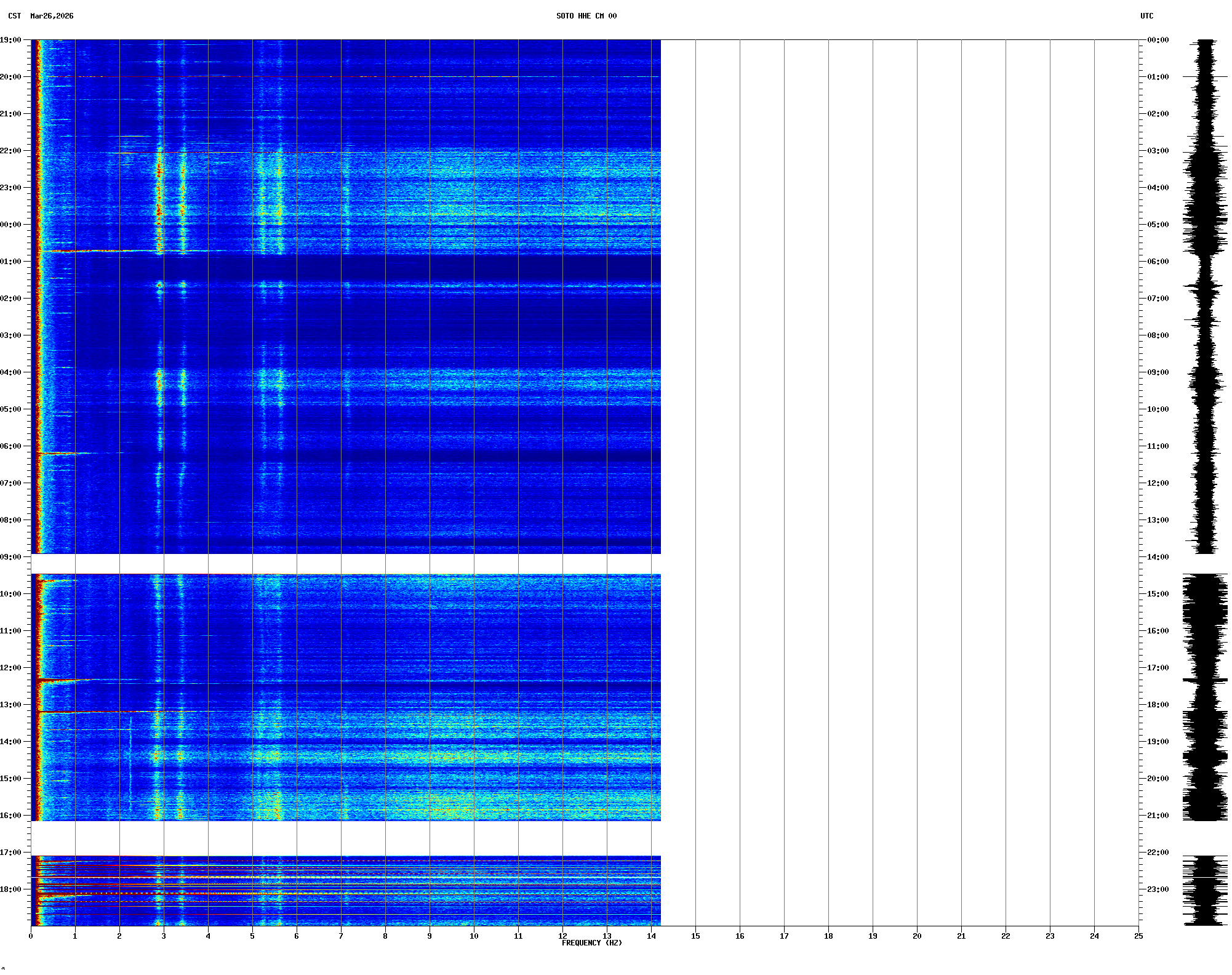Viewport: 1232px width, 975px height.
Task: Click the red horizontal streak at 20:00 CST
Action: click(246, 77)
